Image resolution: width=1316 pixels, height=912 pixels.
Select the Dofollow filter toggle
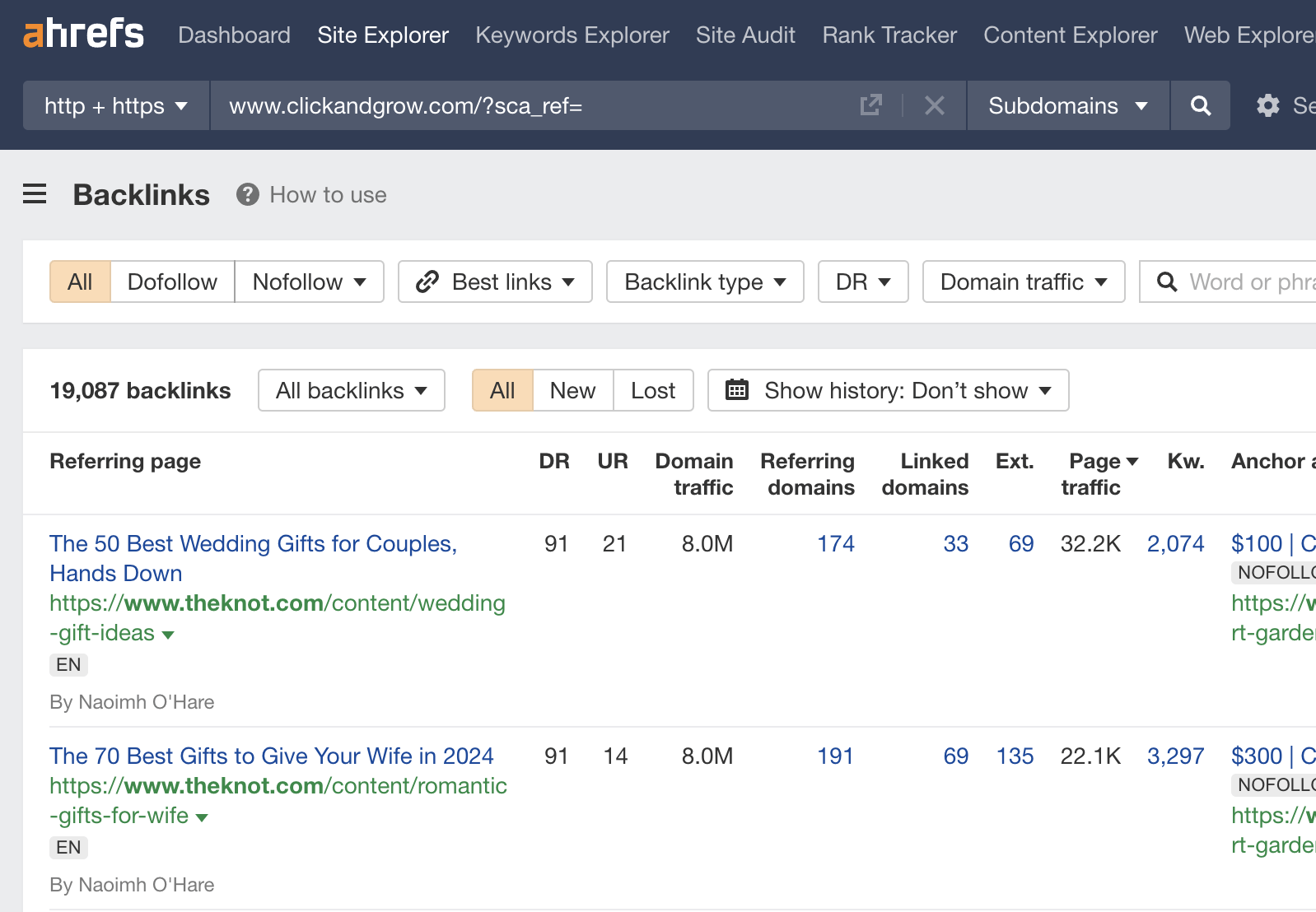pos(172,282)
